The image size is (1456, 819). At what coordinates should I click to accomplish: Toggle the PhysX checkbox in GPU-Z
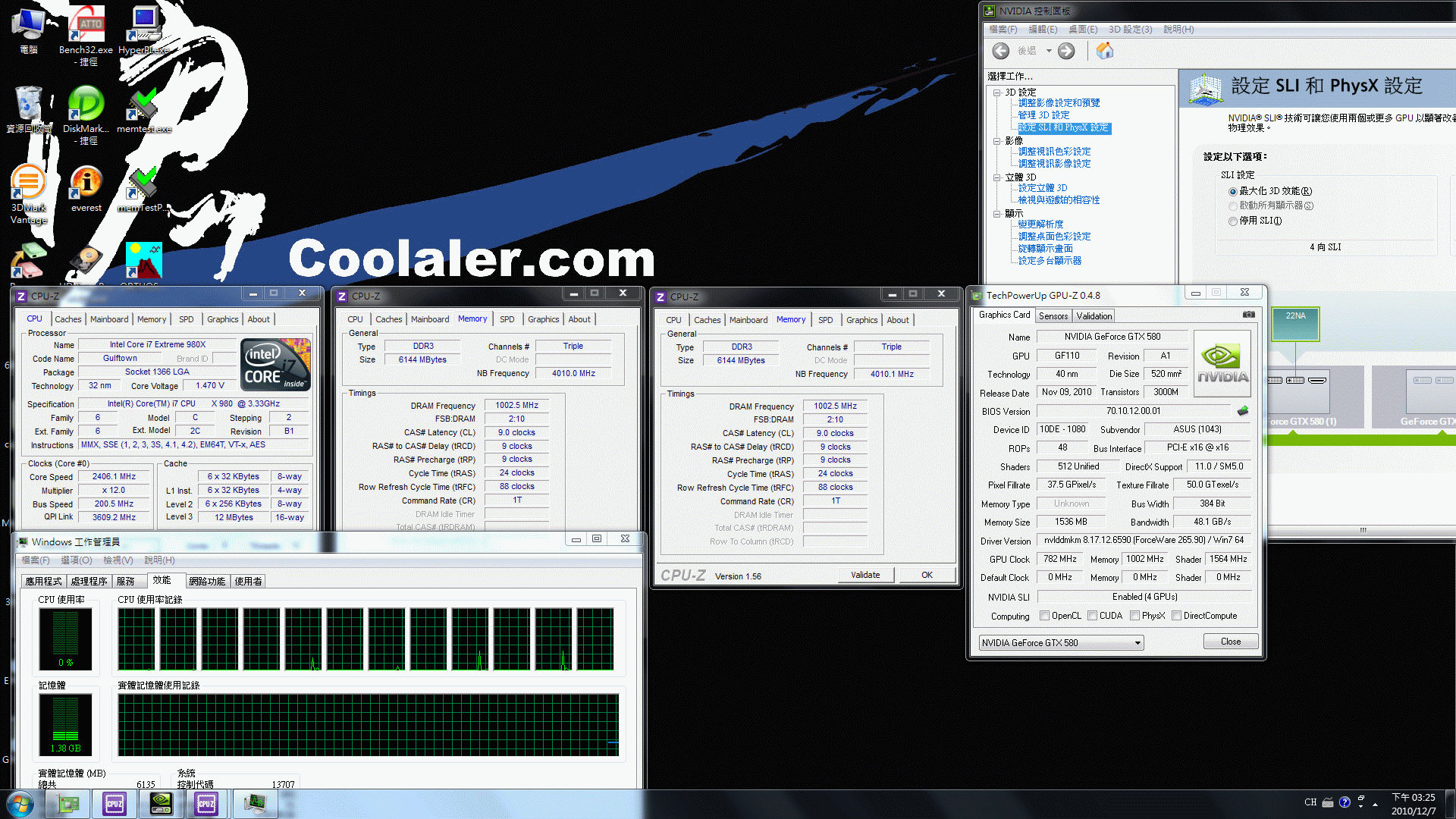click(1134, 616)
